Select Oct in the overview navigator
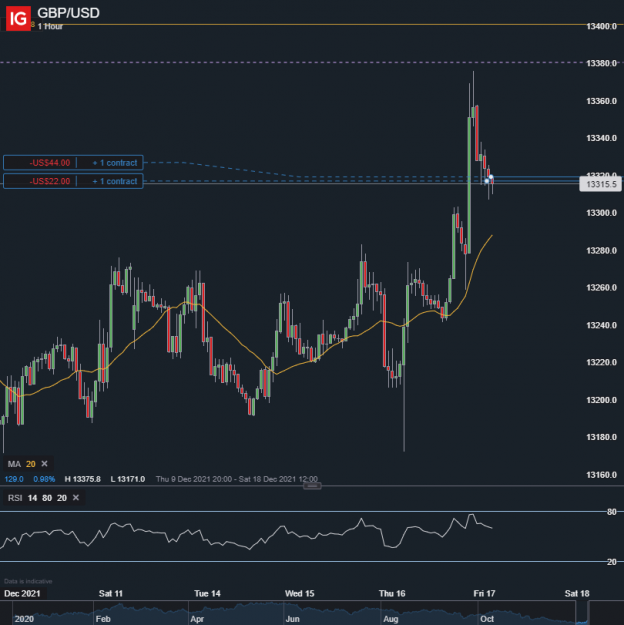 [487, 619]
